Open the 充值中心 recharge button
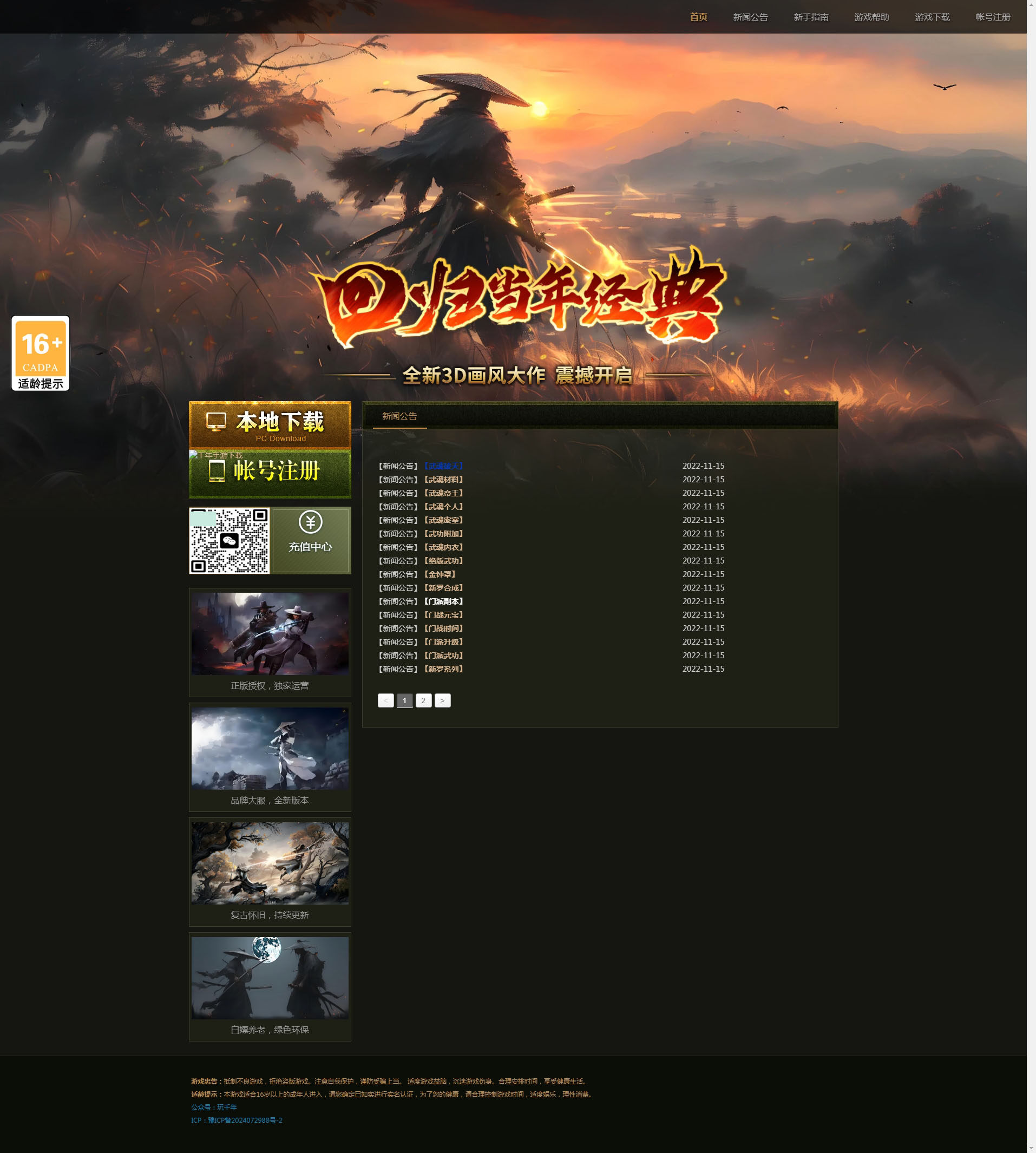The height and width of the screenshot is (1153, 1036). (x=310, y=540)
